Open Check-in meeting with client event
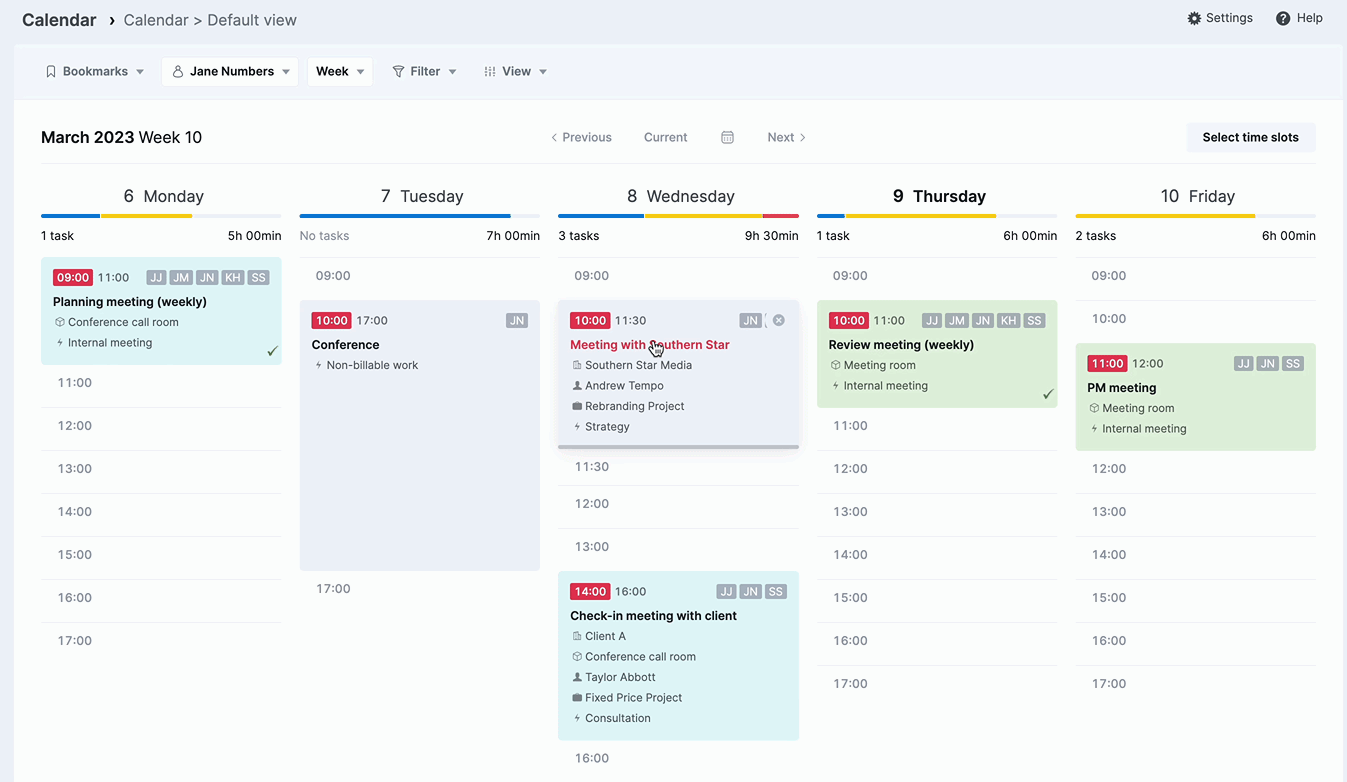The height and width of the screenshot is (782, 1347). click(x=678, y=656)
